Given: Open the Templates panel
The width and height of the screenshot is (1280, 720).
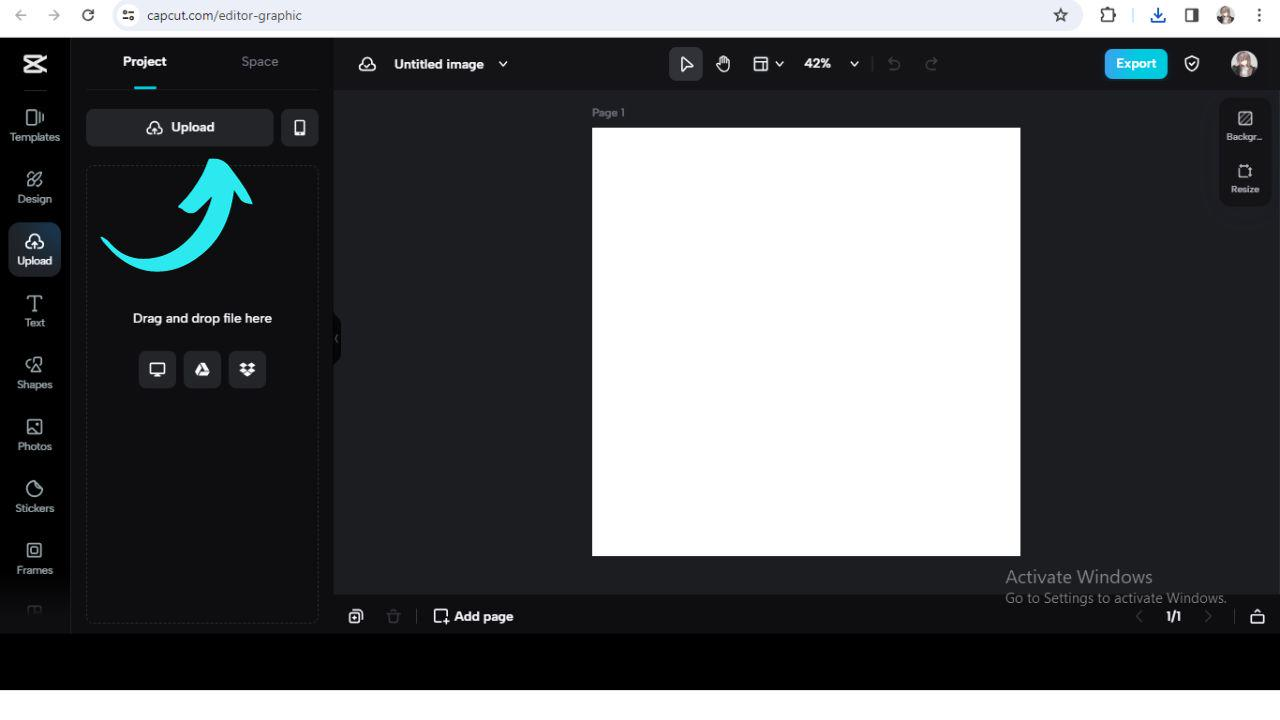Looking at the screenshot, I should tap(34, 124).
